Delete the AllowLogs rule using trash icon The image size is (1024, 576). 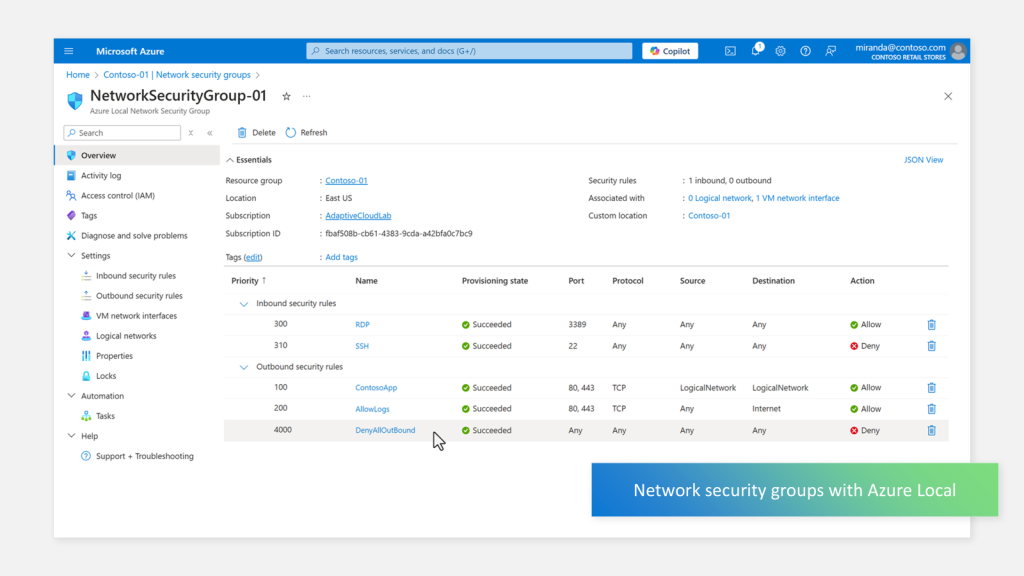(931, 409)
